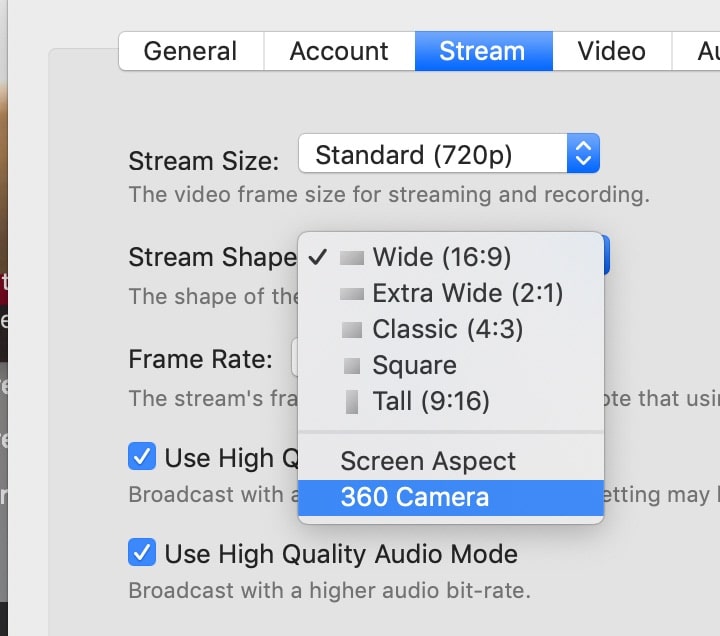Choose Extra Wide (2:1) stream shape
720x636 pixels.
(450, 293)
